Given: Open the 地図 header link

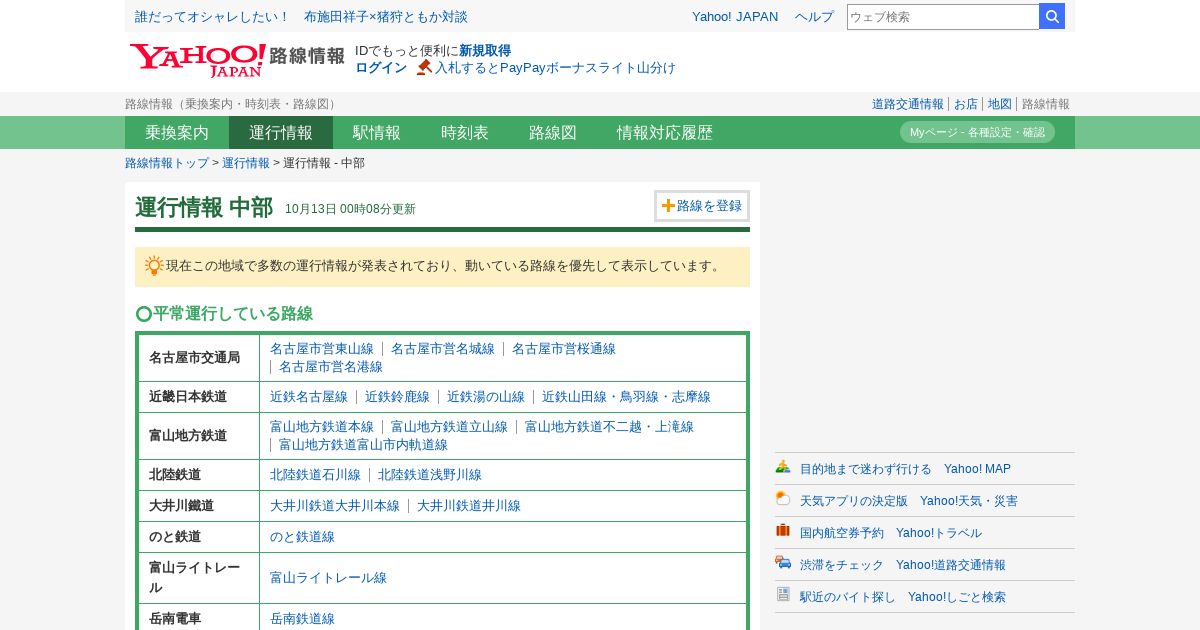Looking at the screenshot, I should pyautogui.click(x=1000, y=104).
